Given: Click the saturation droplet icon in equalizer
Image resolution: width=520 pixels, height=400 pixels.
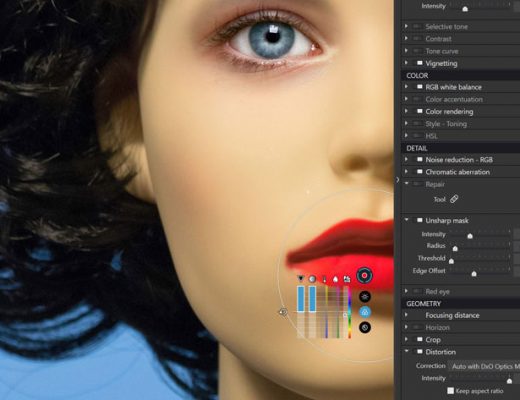Looking at the screenshot, I should [335, 279].
